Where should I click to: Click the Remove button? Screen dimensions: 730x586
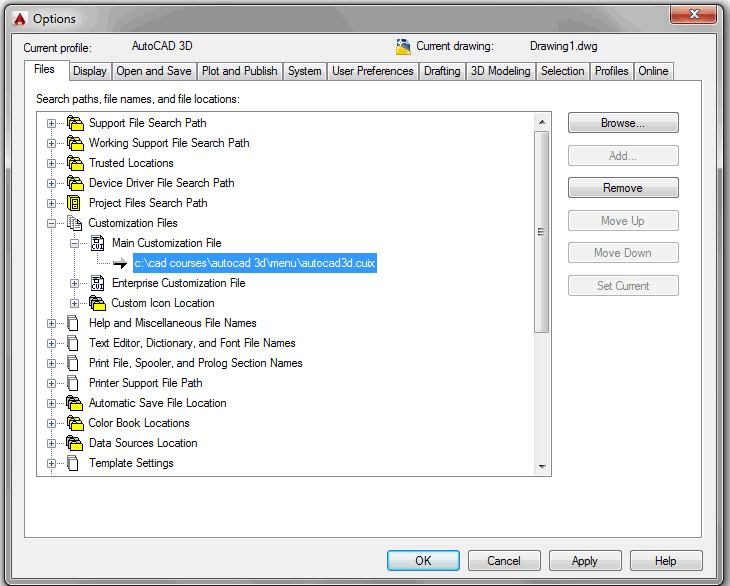click(x=622, y=188)
